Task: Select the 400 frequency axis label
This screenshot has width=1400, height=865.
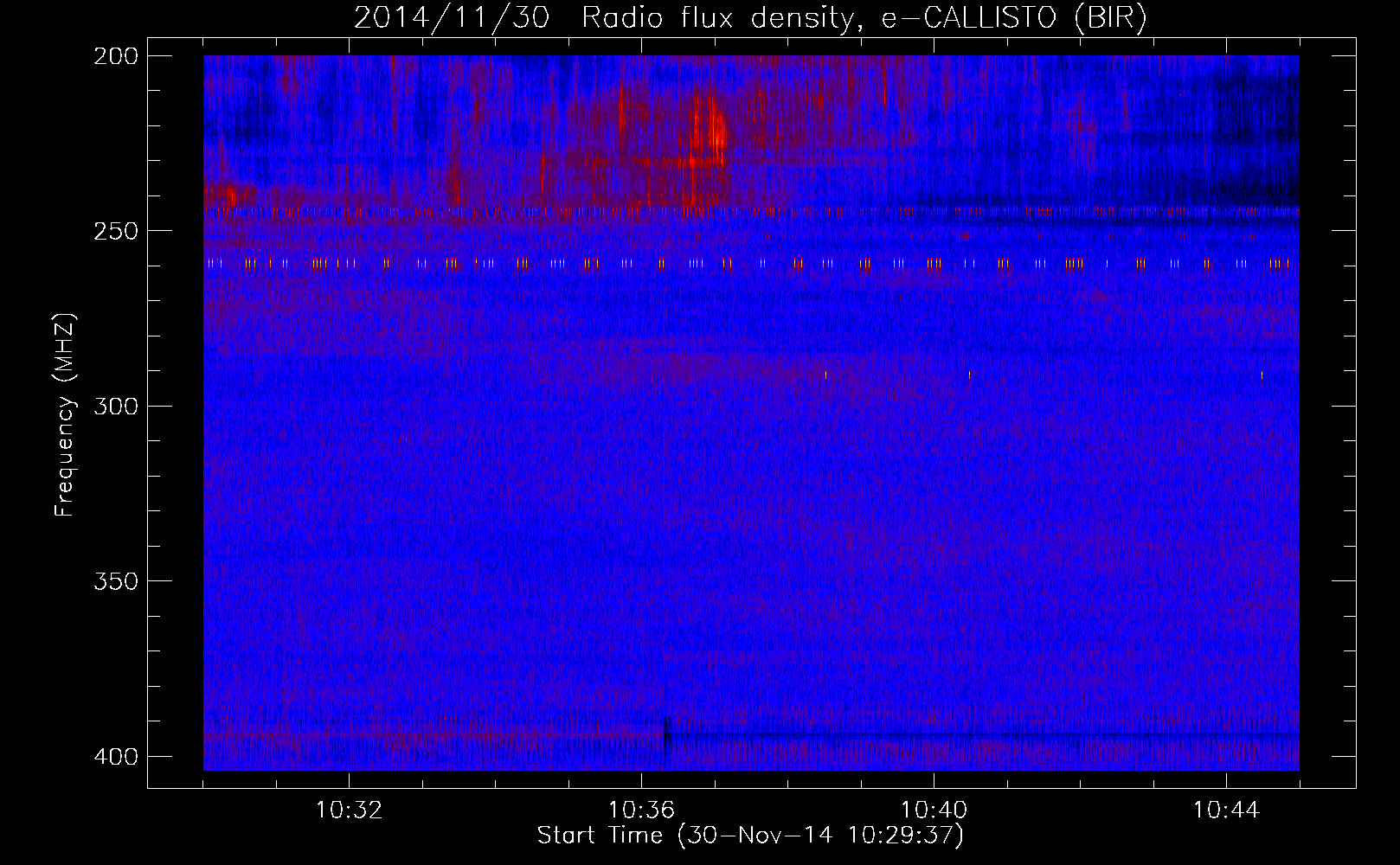Action: click(115, 757)
